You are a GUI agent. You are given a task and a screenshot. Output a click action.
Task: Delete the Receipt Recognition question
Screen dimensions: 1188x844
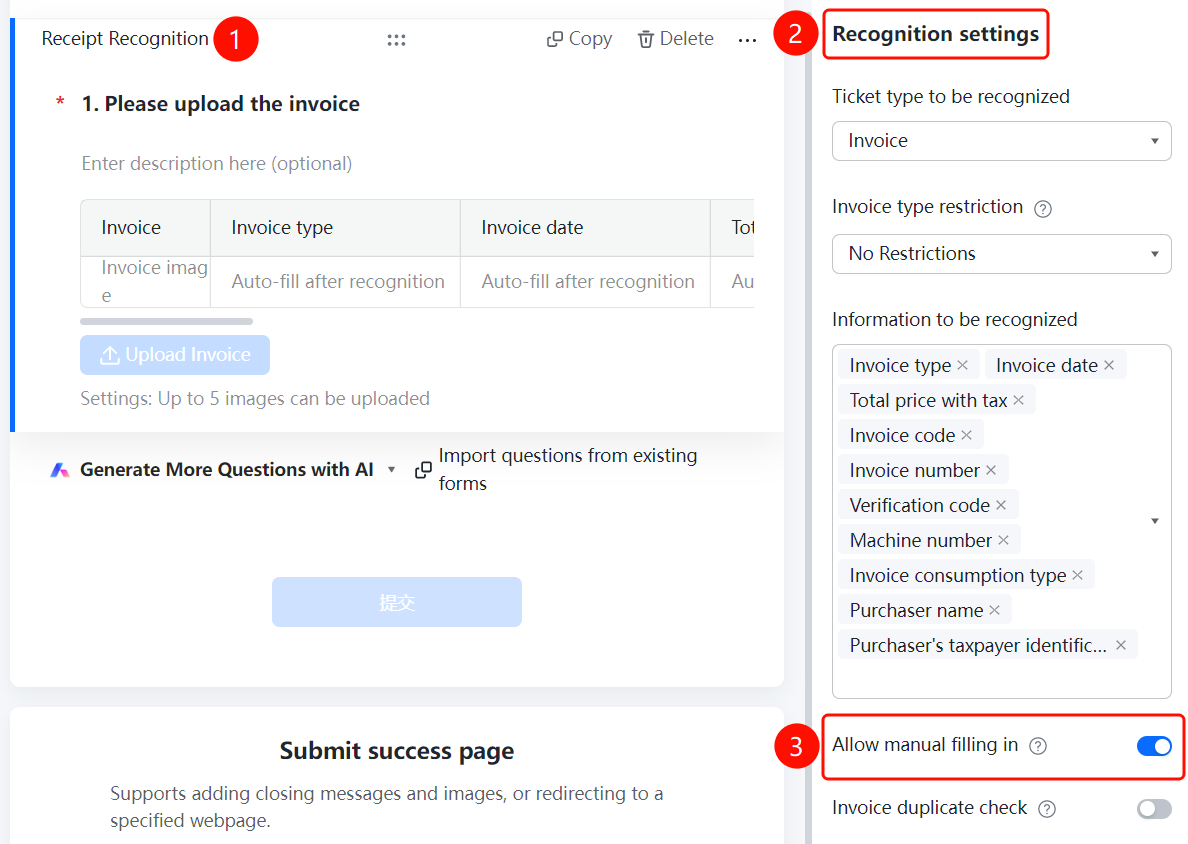pos(676,39)
